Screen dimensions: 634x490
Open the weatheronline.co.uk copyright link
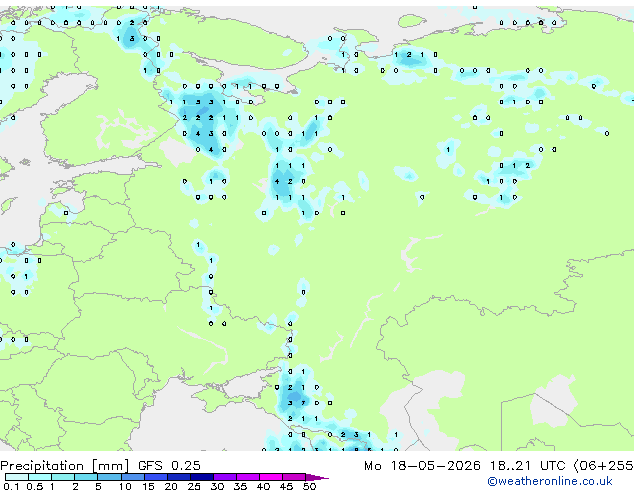(x=550, y=481)
